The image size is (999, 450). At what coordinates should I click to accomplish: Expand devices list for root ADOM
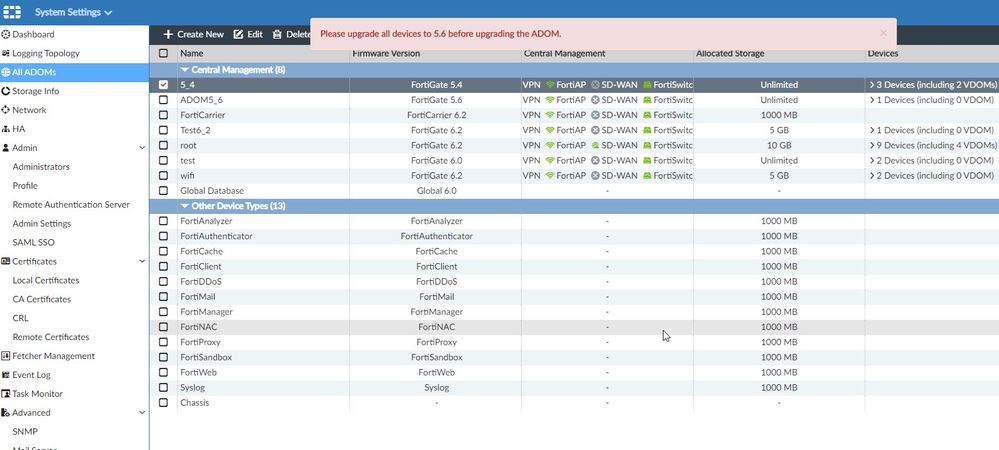click(x=872, y=145)
